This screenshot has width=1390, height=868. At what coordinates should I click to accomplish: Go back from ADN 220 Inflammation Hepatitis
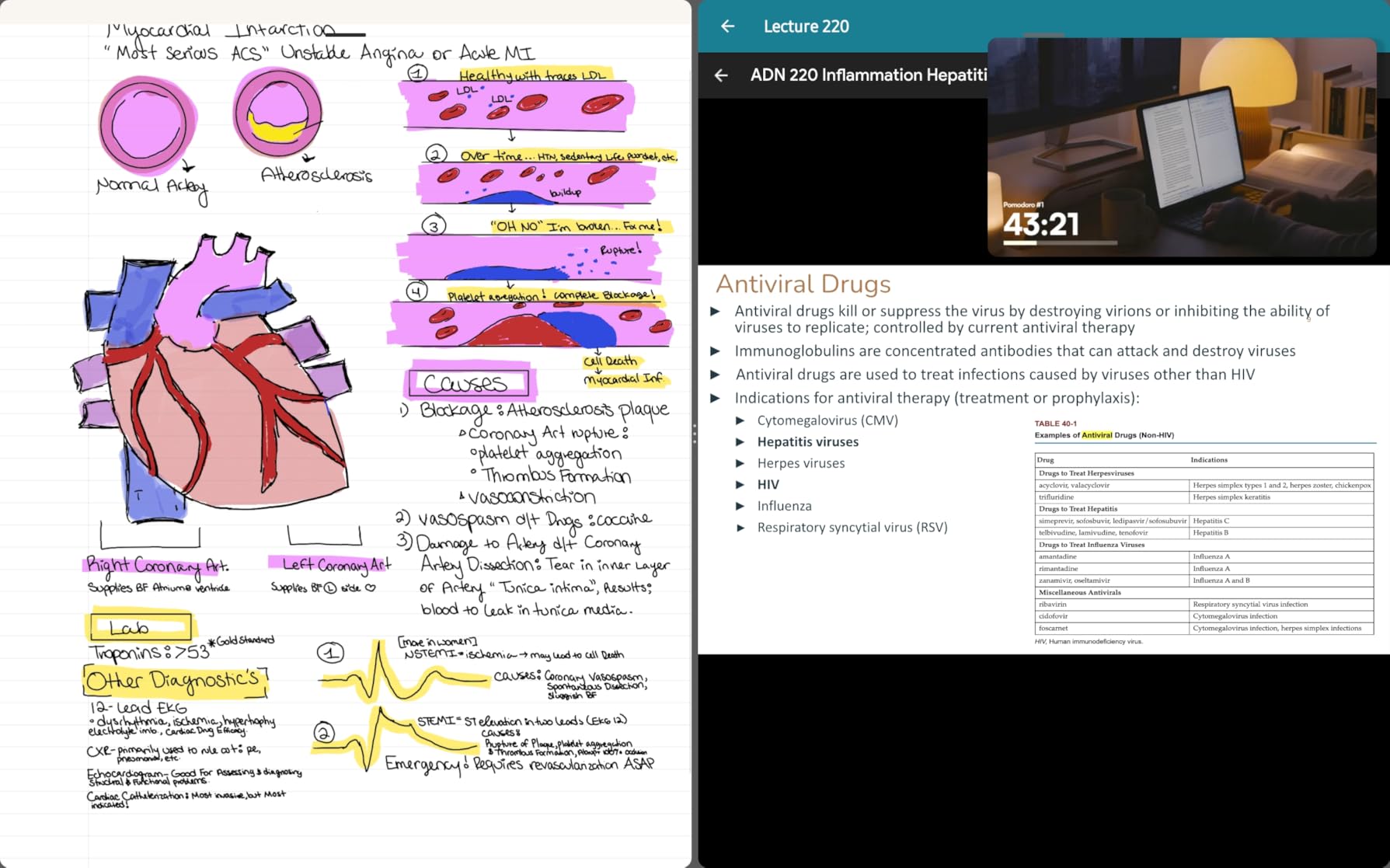tap(721, 75)
